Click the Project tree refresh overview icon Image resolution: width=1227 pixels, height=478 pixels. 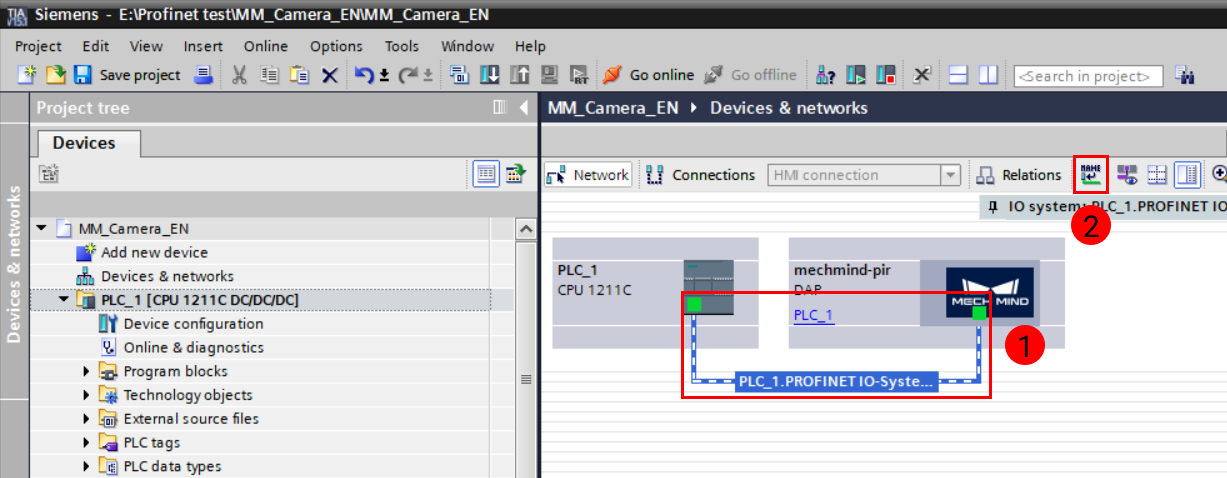click(x=515, y=174)
